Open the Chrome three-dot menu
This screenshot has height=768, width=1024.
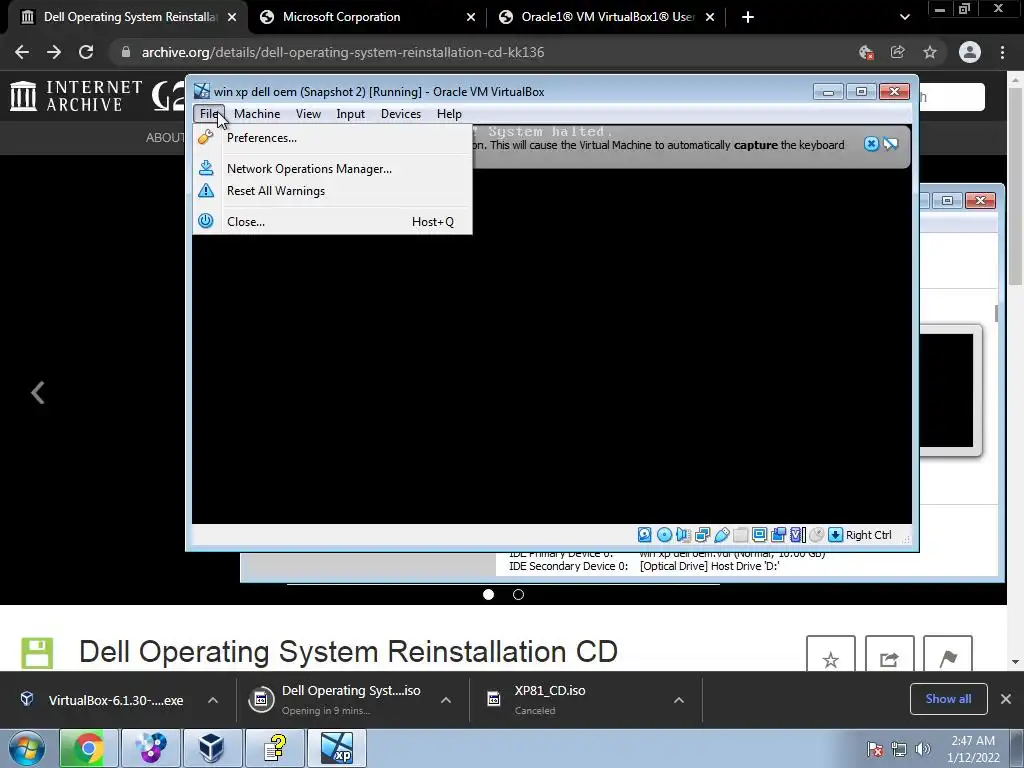[1002, 52]
